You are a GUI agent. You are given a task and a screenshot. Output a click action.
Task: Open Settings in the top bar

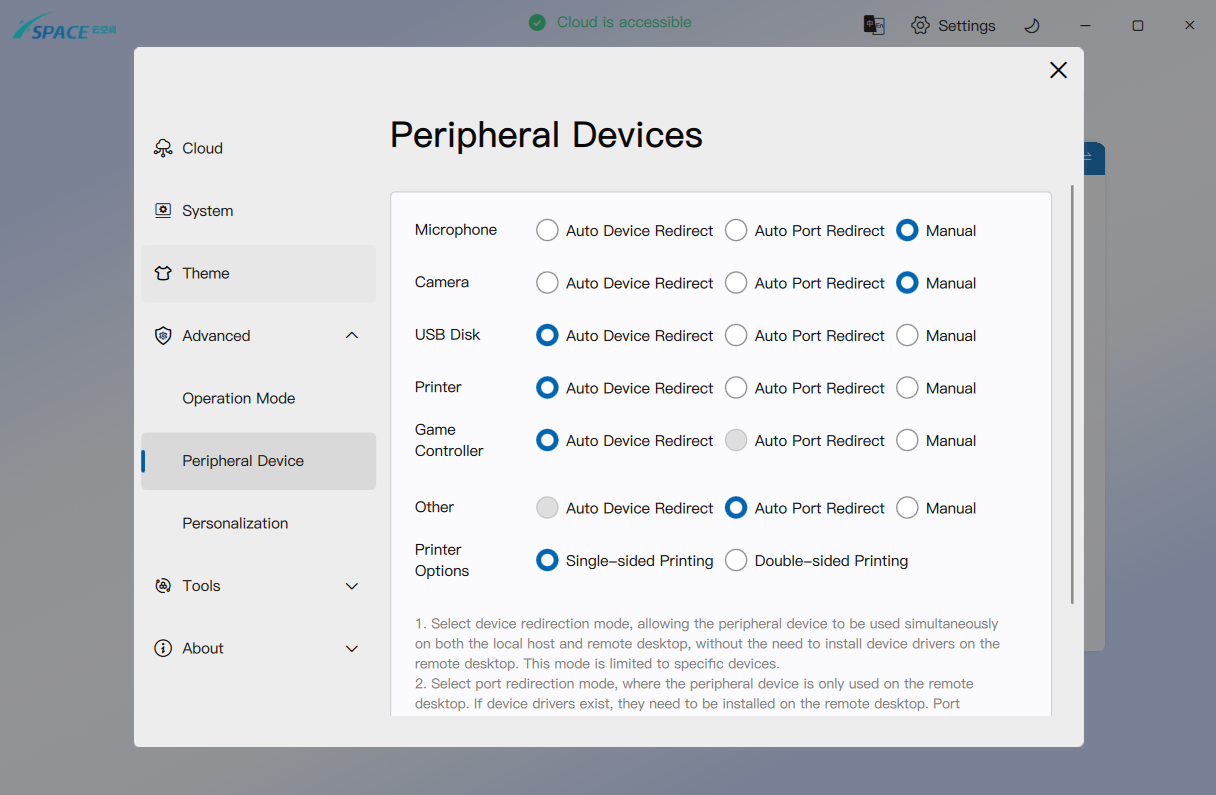pos(953,25)
